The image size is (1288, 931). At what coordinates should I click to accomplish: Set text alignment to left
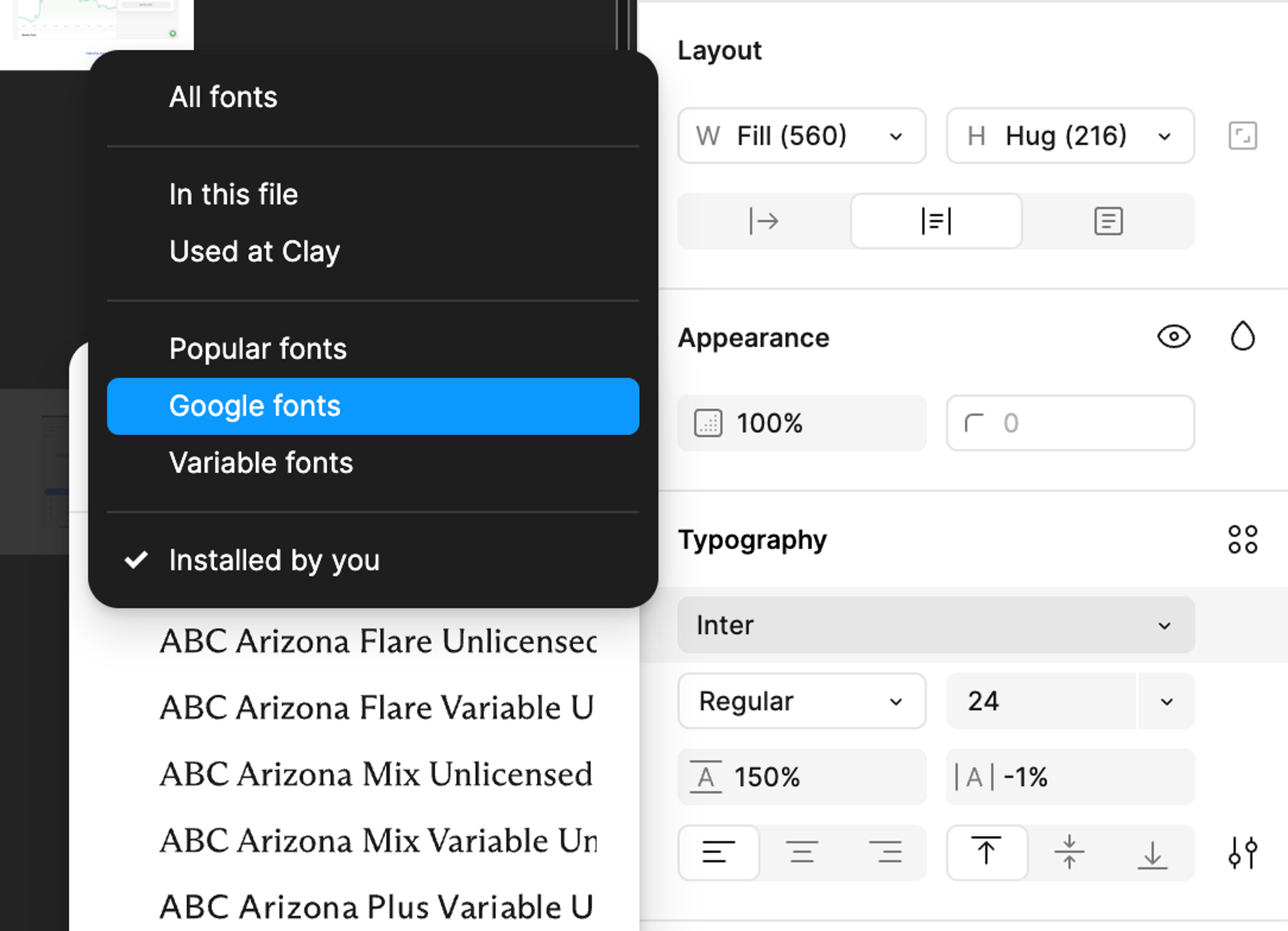(718, 852)
